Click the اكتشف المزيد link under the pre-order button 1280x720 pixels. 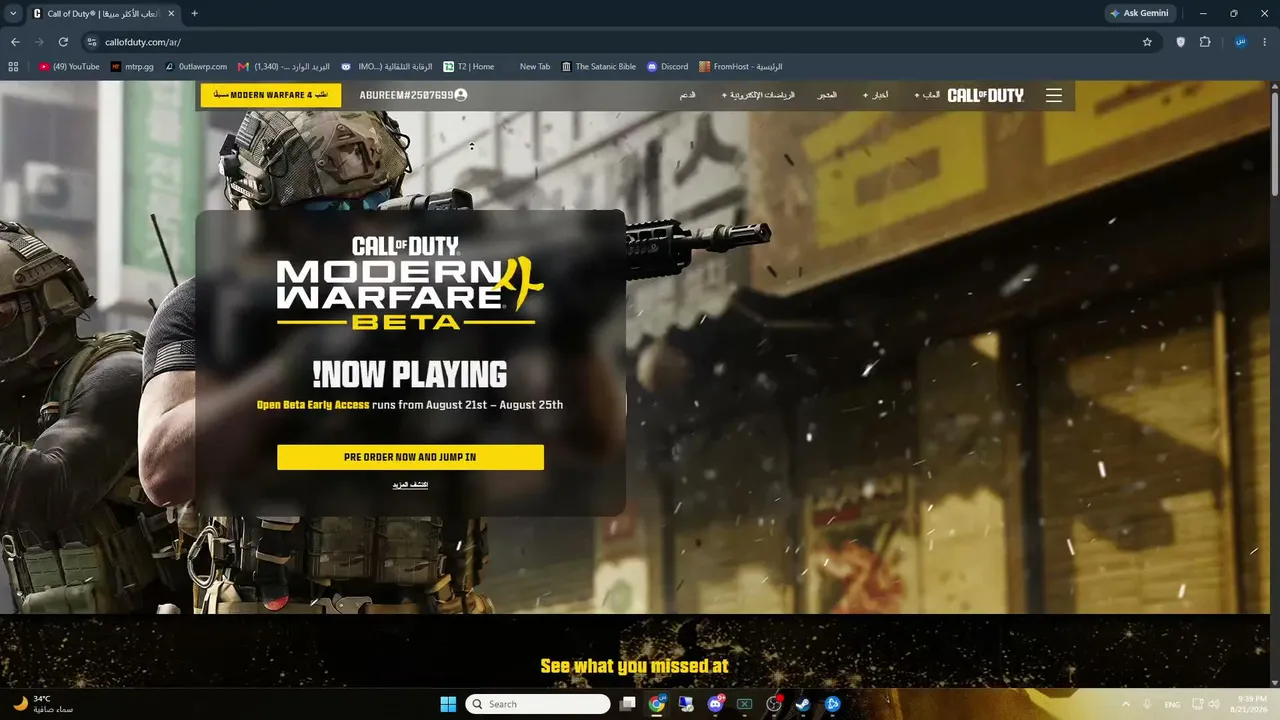click(x=410, y=485)
